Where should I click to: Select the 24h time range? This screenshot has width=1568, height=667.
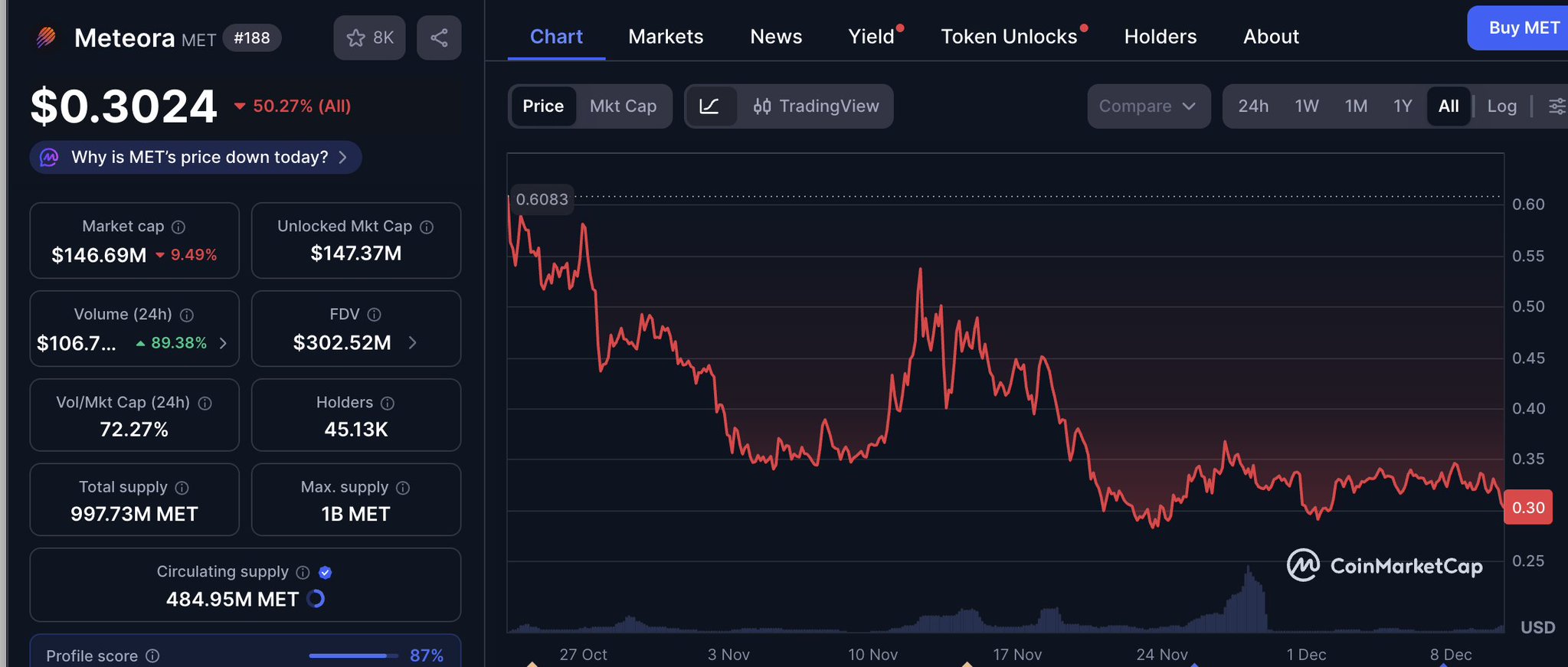point(1253,106)
